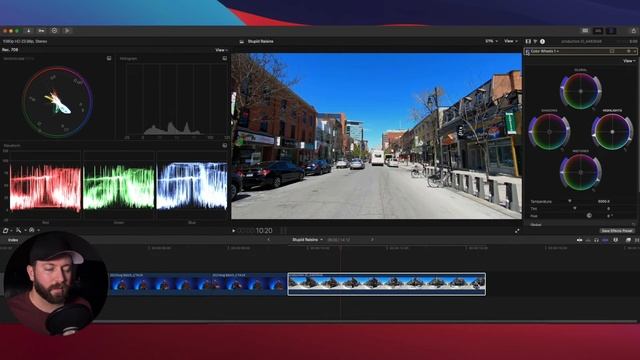Toggle the Browser panel visibility

click(x=585, y=31)
